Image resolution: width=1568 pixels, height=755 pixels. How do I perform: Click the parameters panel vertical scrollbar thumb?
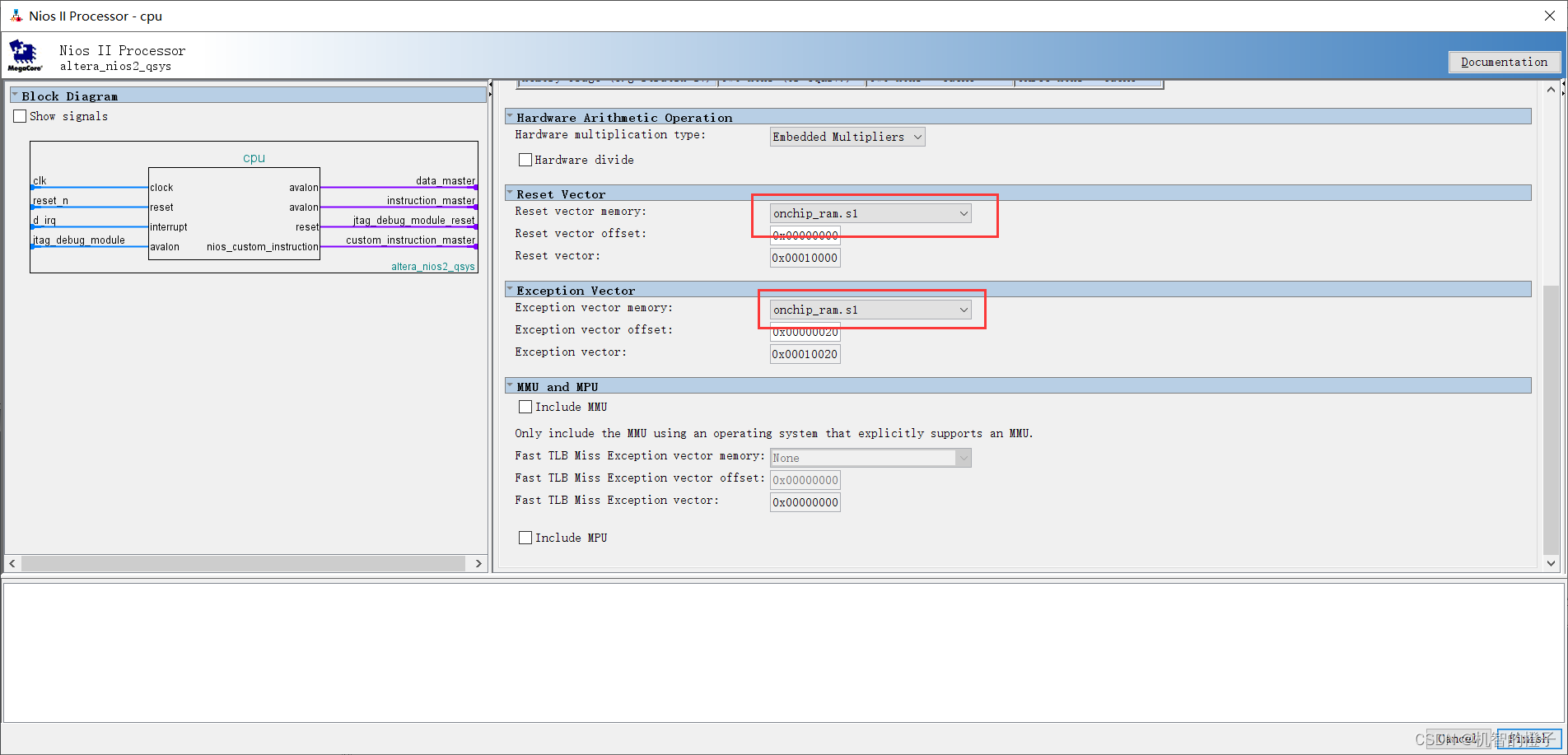tap(1551, 420)
